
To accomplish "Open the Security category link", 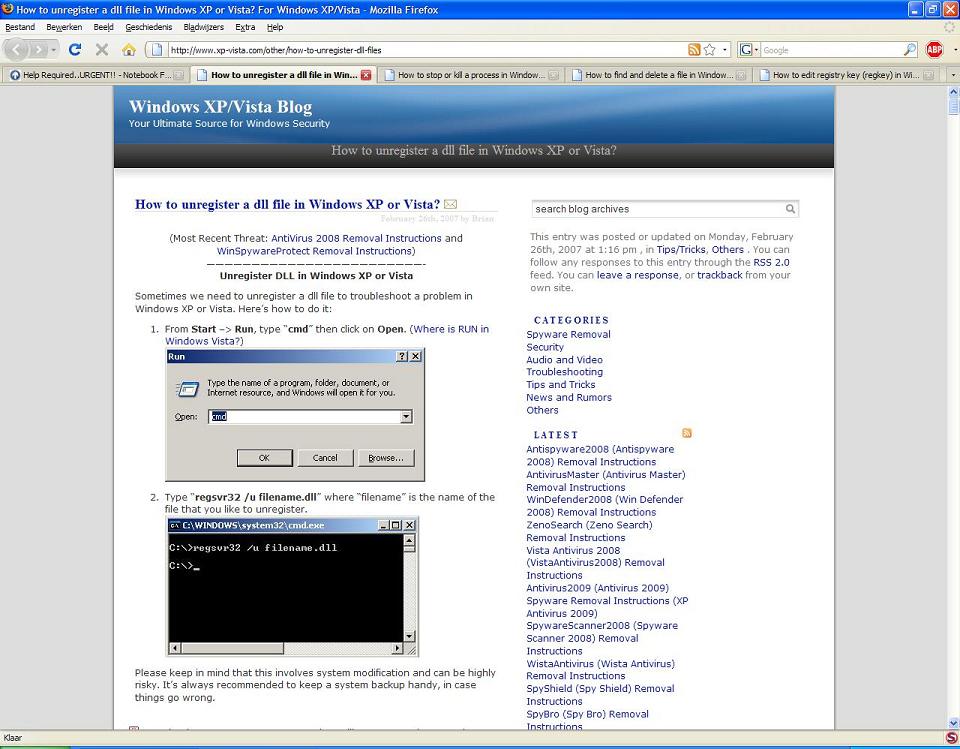I will coord(545,347).
